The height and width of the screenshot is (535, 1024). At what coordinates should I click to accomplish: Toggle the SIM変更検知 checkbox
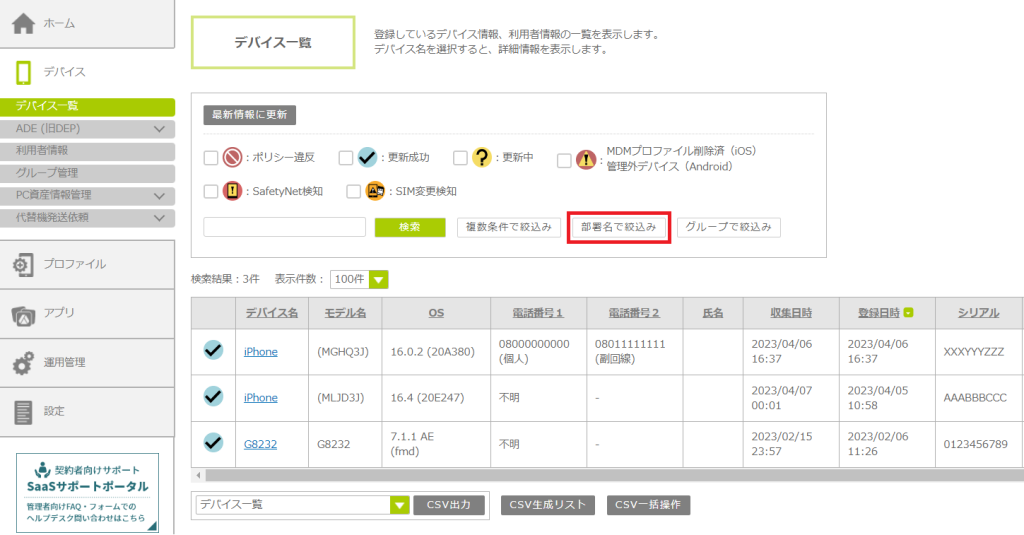pyautogui.click(x=353, y=191)
